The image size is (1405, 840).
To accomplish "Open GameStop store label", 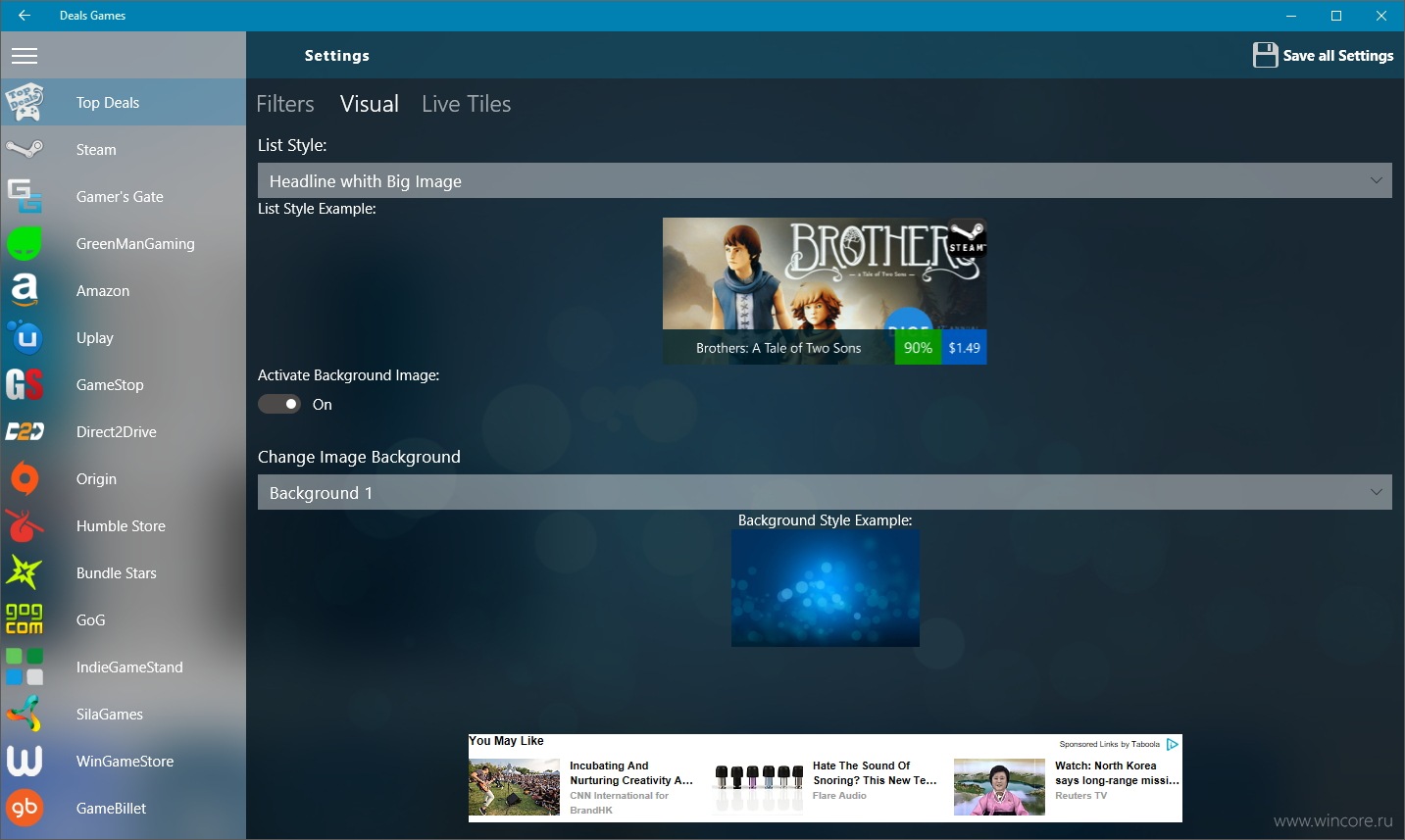I will [x=110, y=384].
